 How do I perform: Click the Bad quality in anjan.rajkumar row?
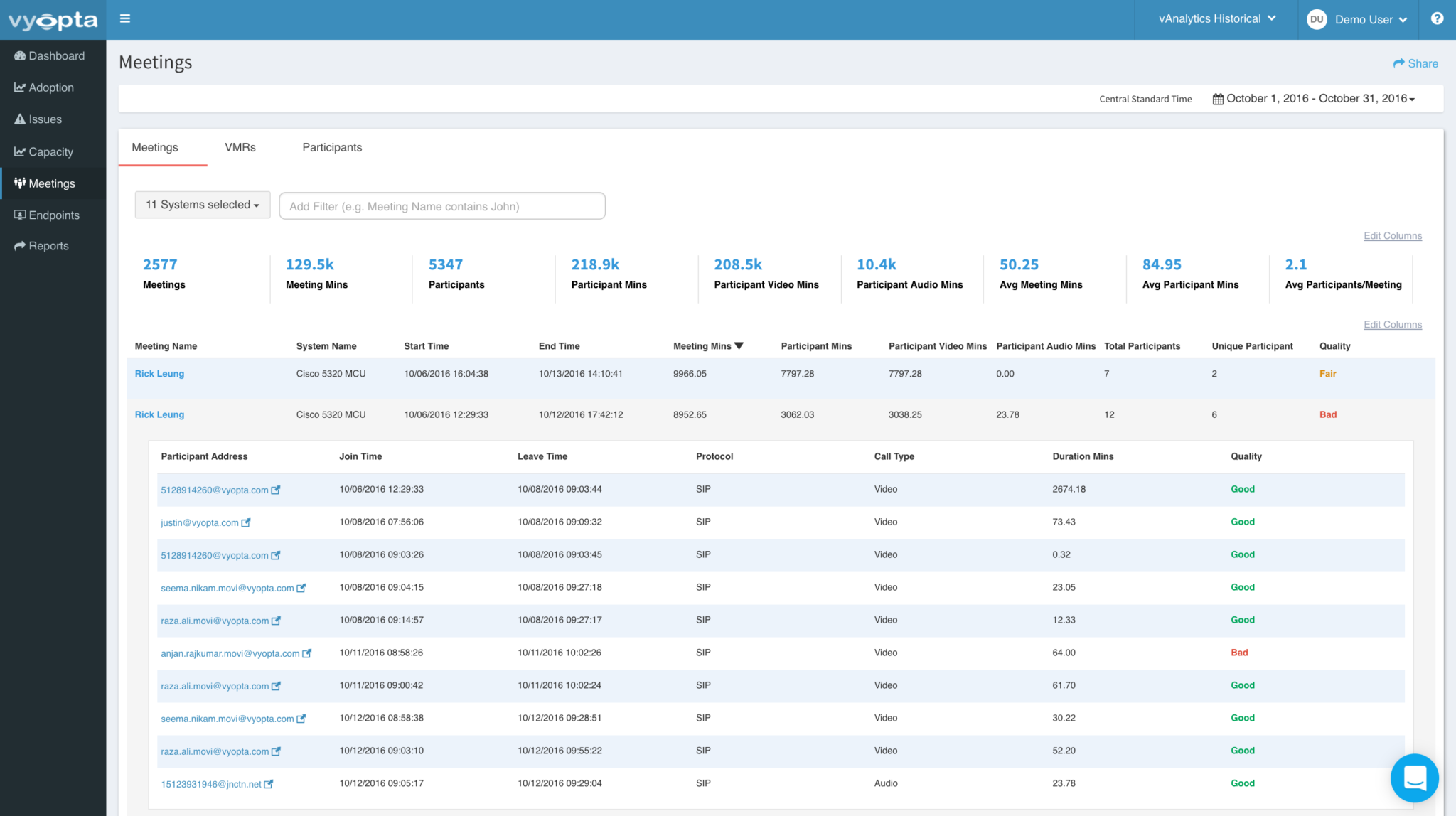(1239, 653)
